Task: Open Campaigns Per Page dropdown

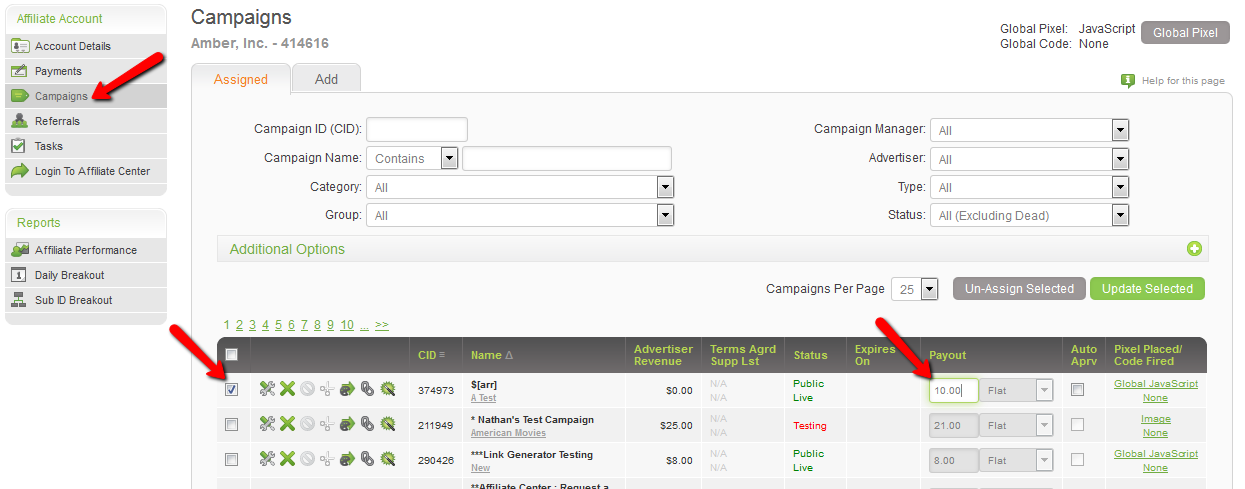Action: click(x=914, y=289)
